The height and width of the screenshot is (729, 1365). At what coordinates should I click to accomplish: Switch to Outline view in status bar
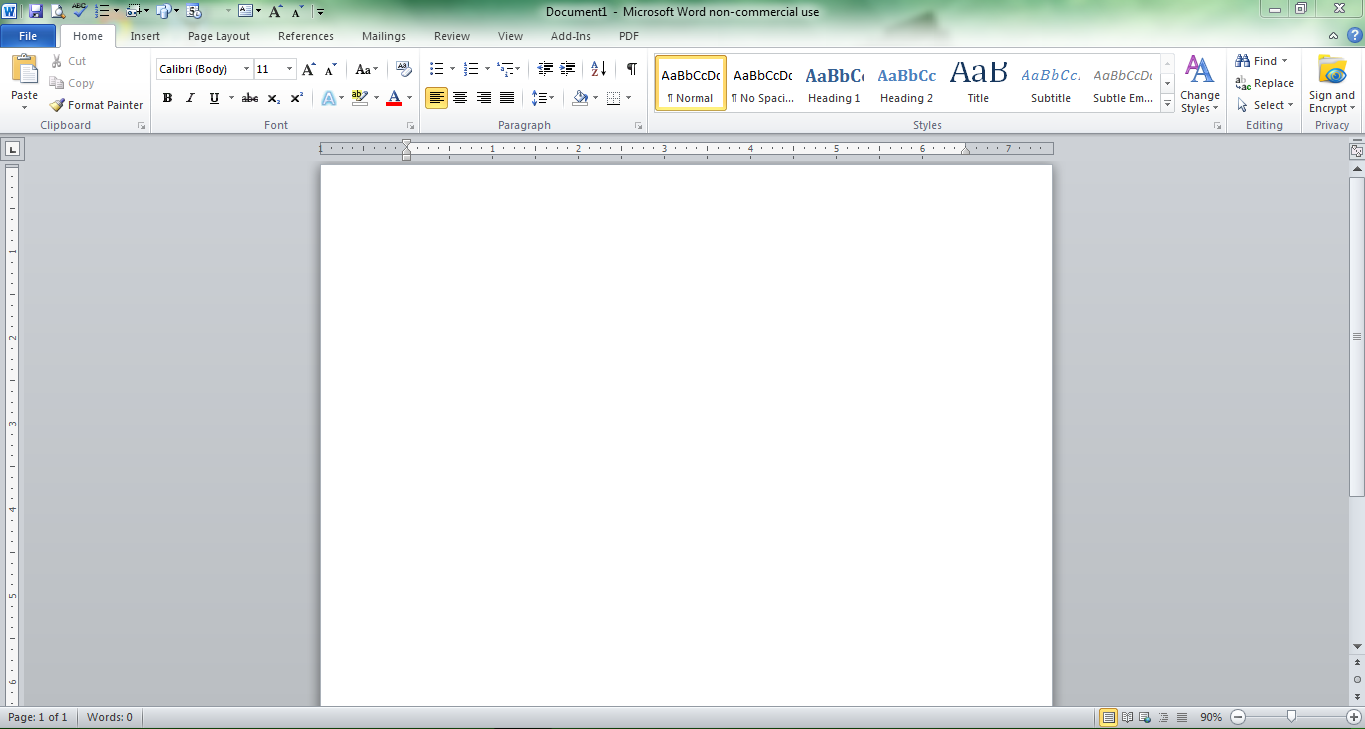[1164, 717]
